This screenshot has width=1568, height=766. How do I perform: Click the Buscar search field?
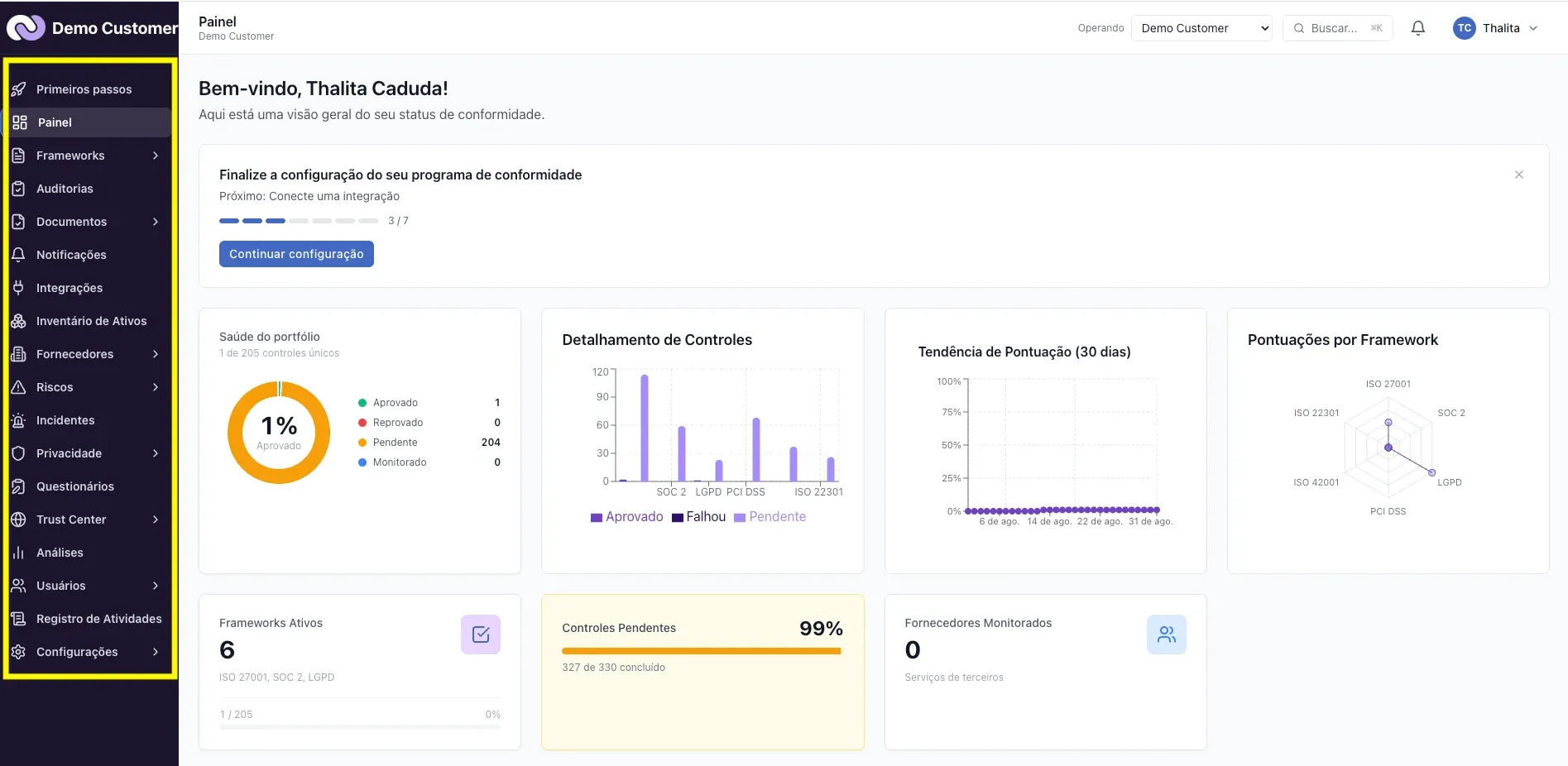coord(1338,28)
